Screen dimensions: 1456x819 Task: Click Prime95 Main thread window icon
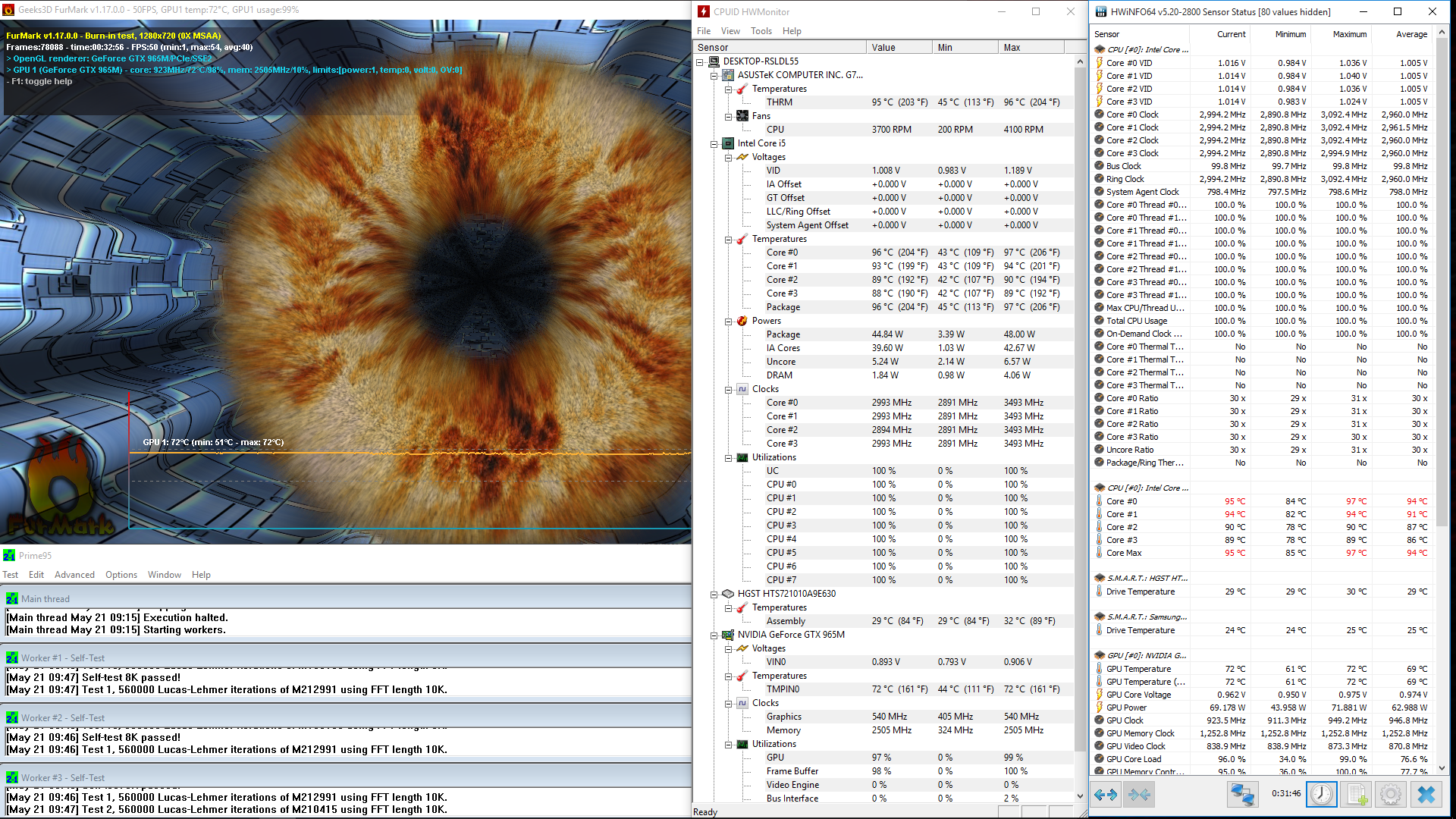12,599
